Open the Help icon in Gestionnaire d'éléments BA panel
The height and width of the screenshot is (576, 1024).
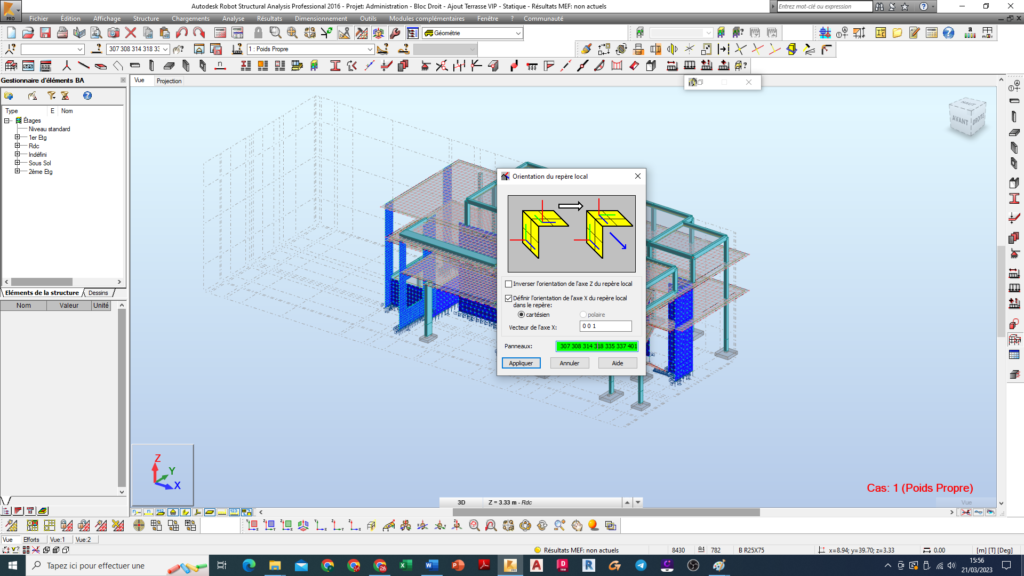[x=86, y=95]
